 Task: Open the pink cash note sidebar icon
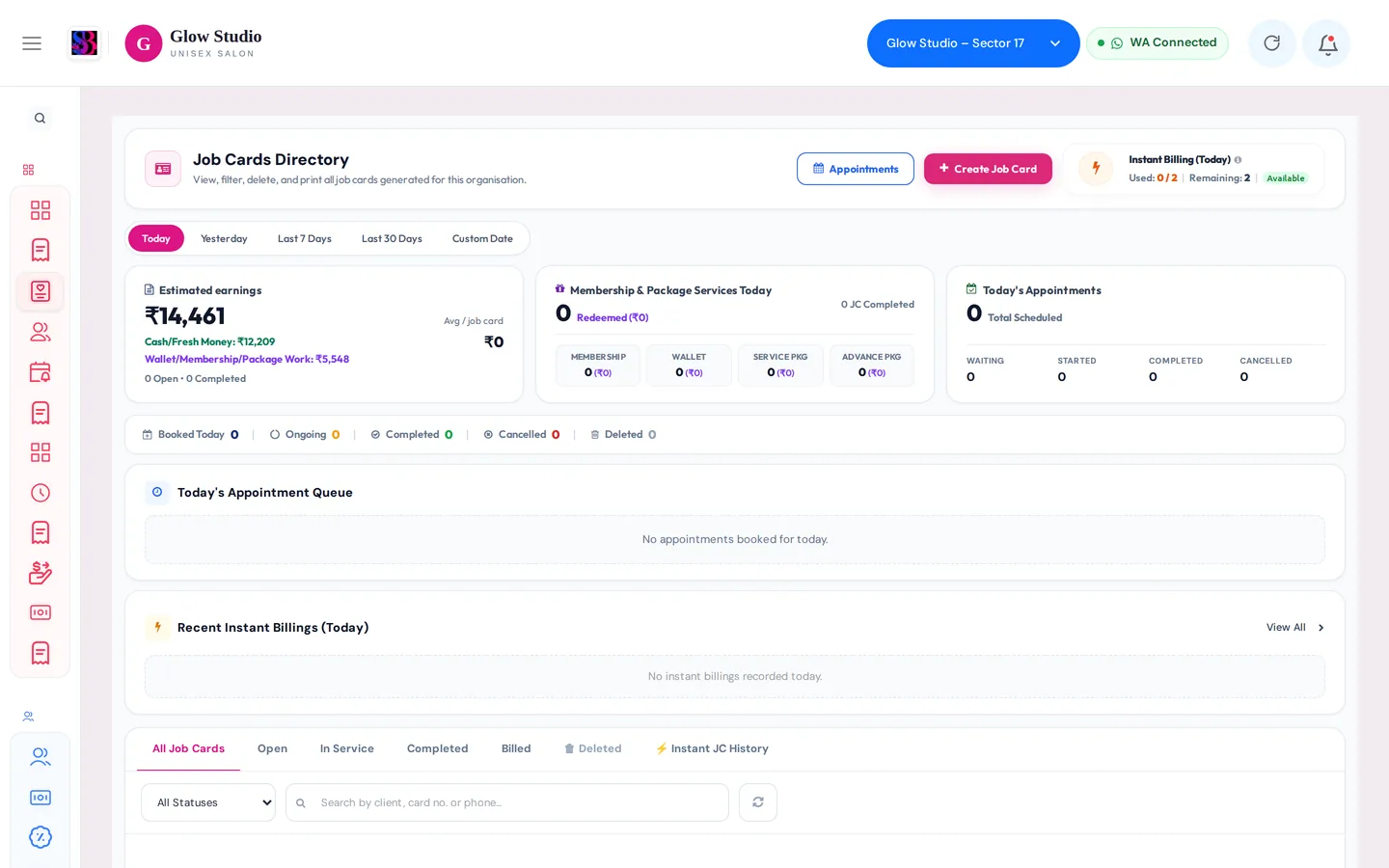[41, 612]
